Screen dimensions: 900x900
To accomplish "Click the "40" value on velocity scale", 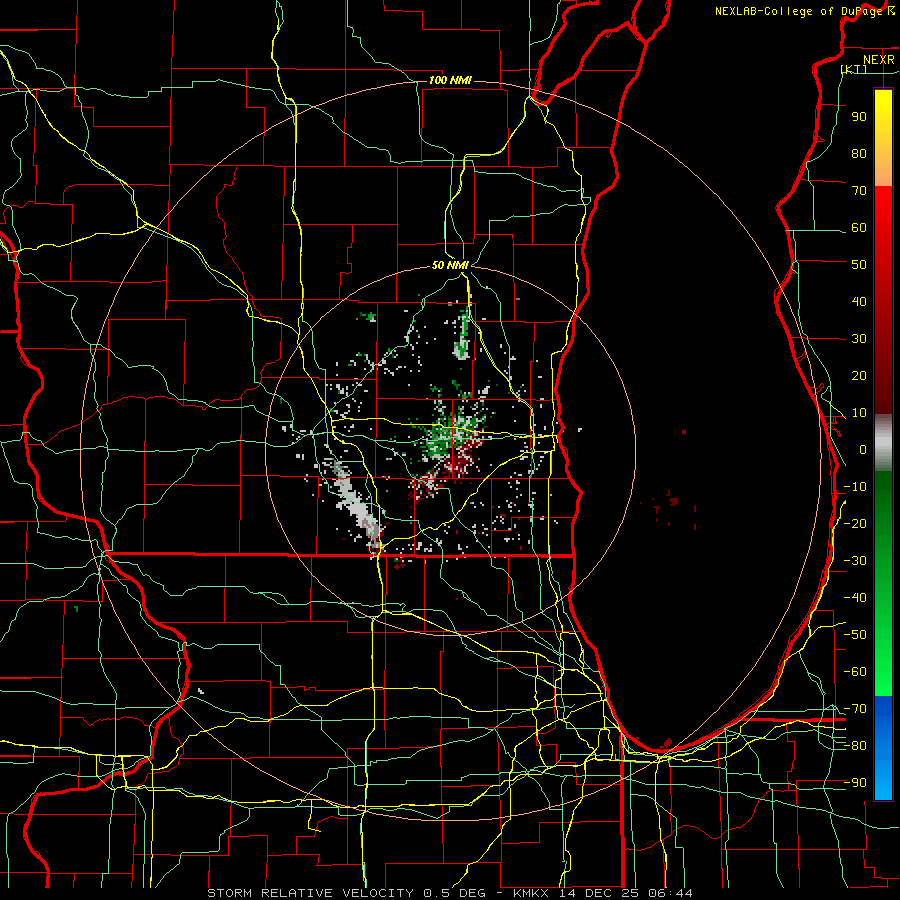I will point(859,302).
